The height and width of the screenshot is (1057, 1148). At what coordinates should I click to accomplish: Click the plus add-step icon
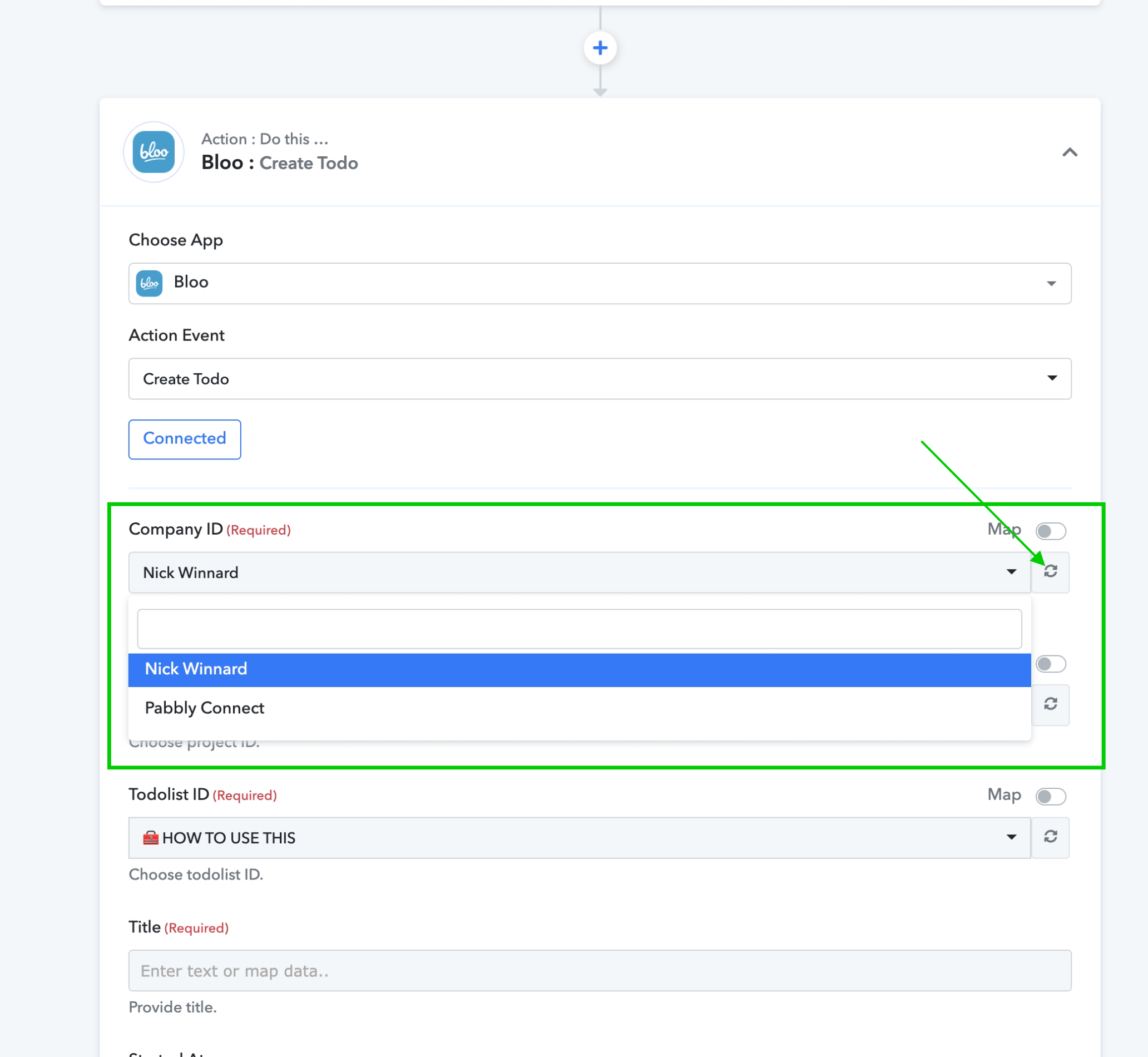click(x=600, y=48)
